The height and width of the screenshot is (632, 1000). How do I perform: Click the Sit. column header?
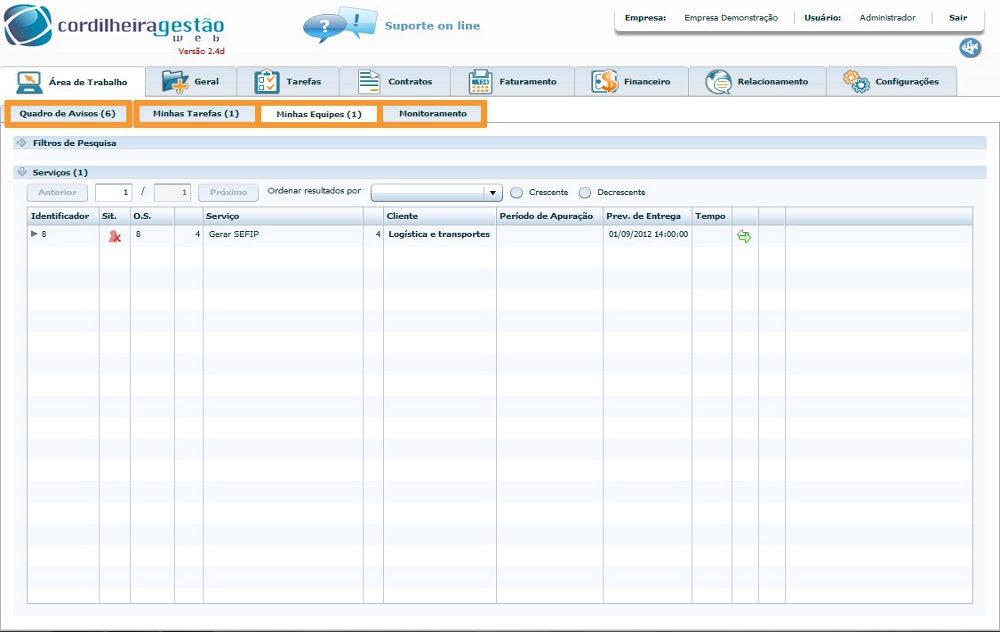tap(115, 216)
